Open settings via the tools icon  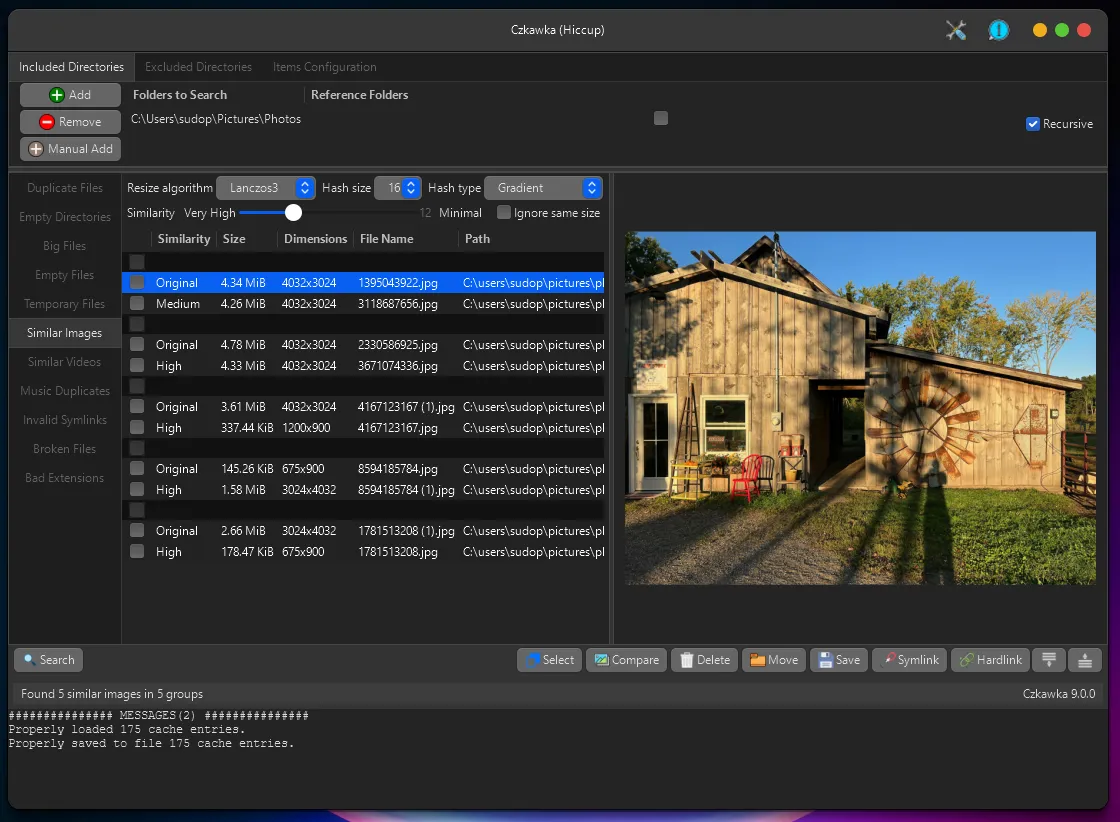click(x=956, y=30)
